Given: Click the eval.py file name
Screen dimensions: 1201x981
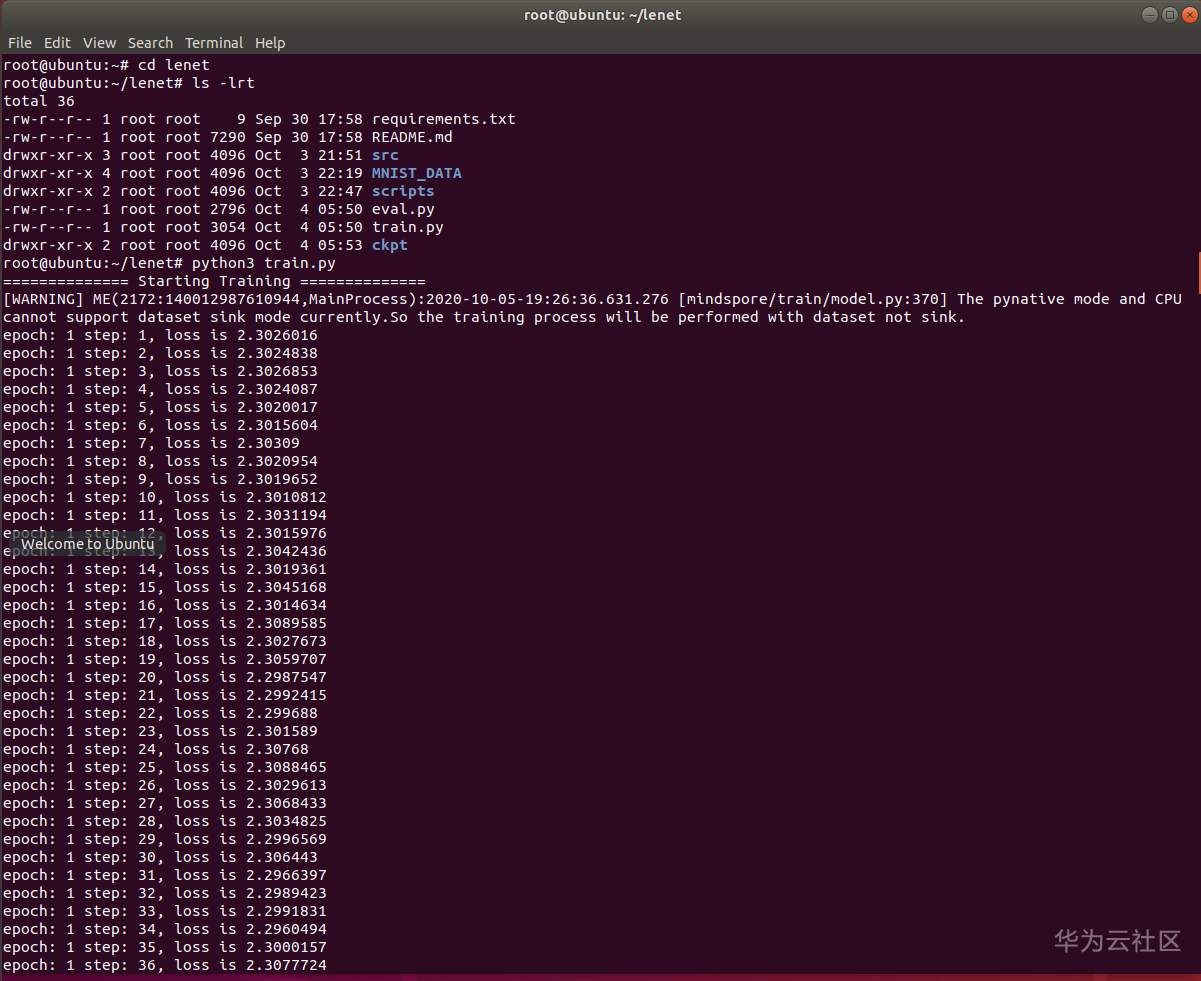Looking at the screenshot, I should 403,209.
